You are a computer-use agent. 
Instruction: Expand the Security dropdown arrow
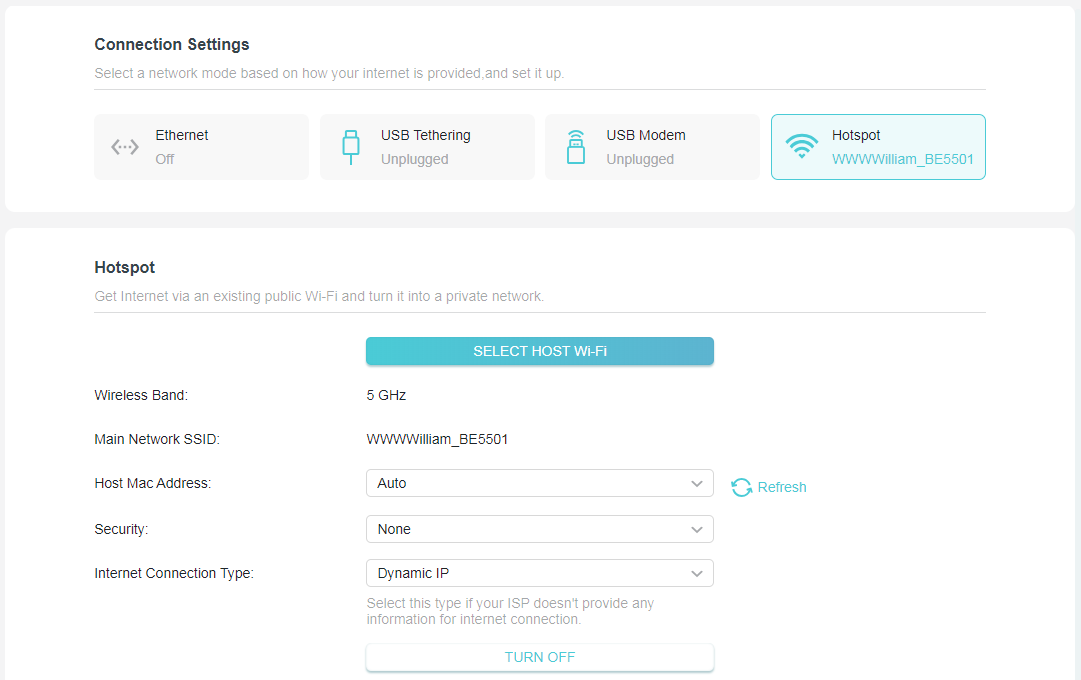click(697, 529)
